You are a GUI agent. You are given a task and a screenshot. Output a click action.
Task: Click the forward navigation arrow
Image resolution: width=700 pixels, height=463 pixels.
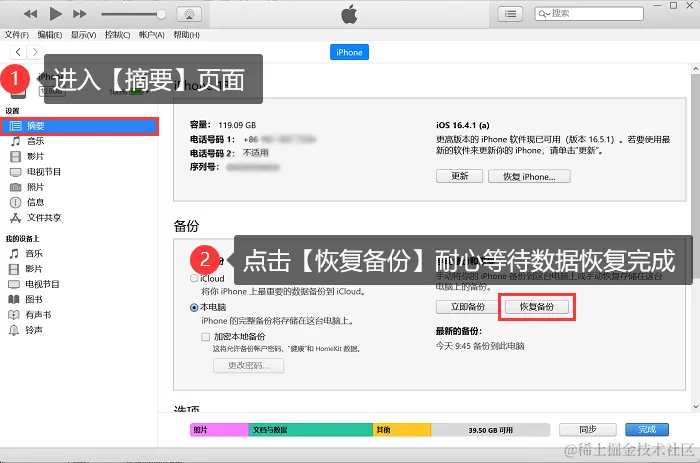(35, 52)
